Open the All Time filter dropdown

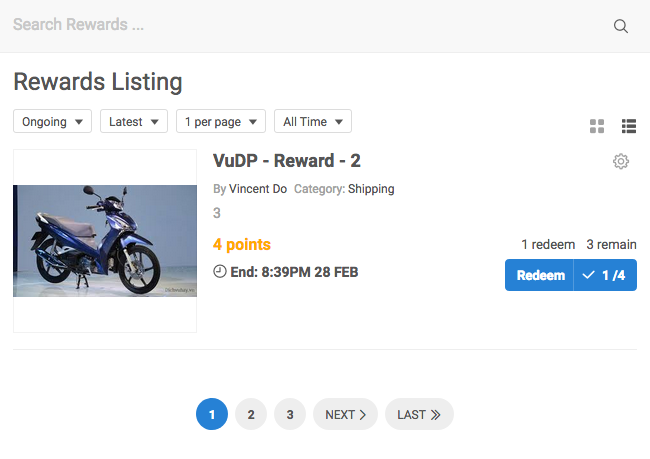pos(313,122)
